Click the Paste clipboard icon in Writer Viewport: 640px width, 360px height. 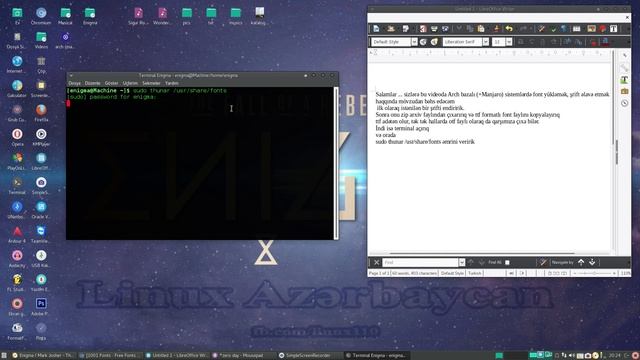[481, 29]
